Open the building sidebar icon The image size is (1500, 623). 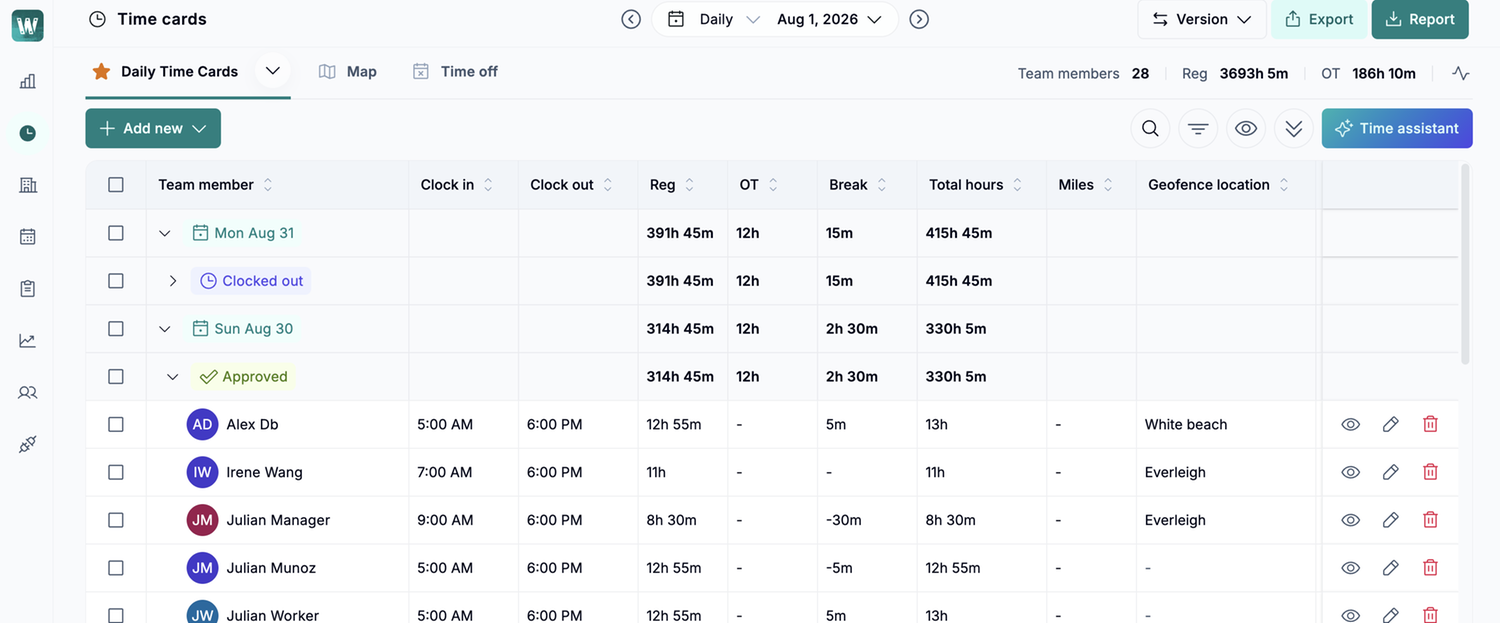28,185
